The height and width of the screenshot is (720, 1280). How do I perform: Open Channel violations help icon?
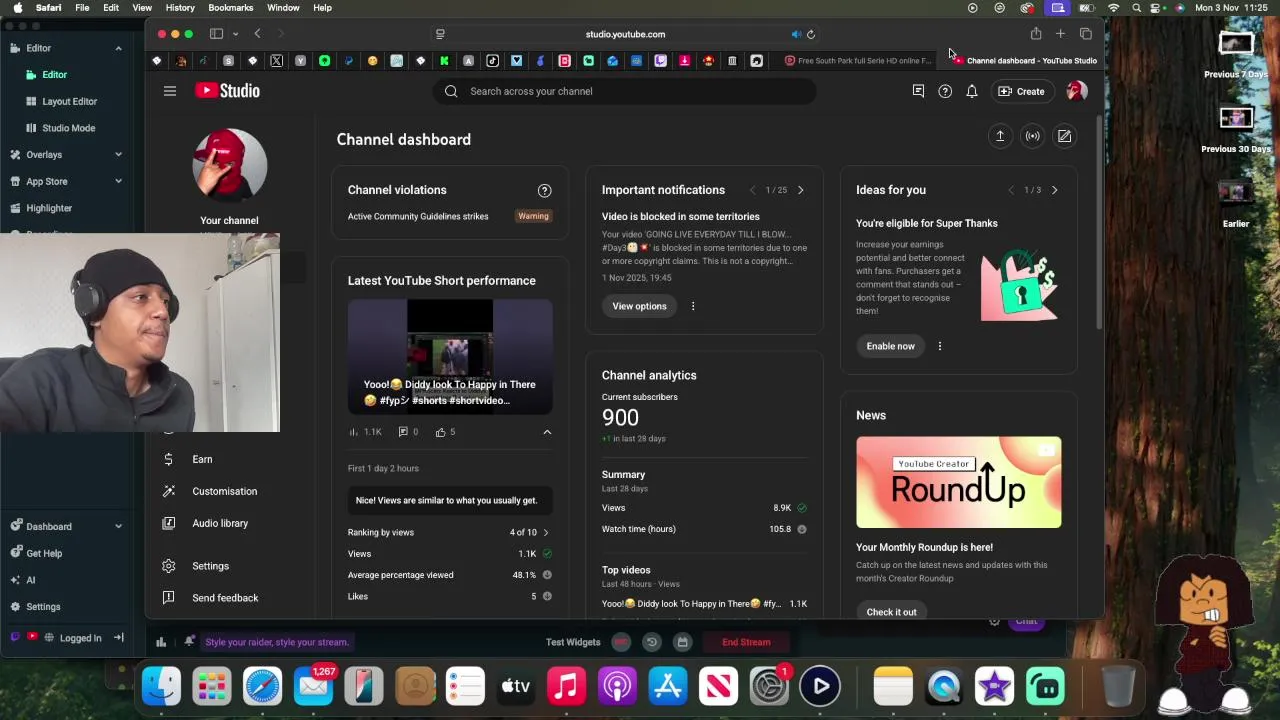tap(544, 190)
